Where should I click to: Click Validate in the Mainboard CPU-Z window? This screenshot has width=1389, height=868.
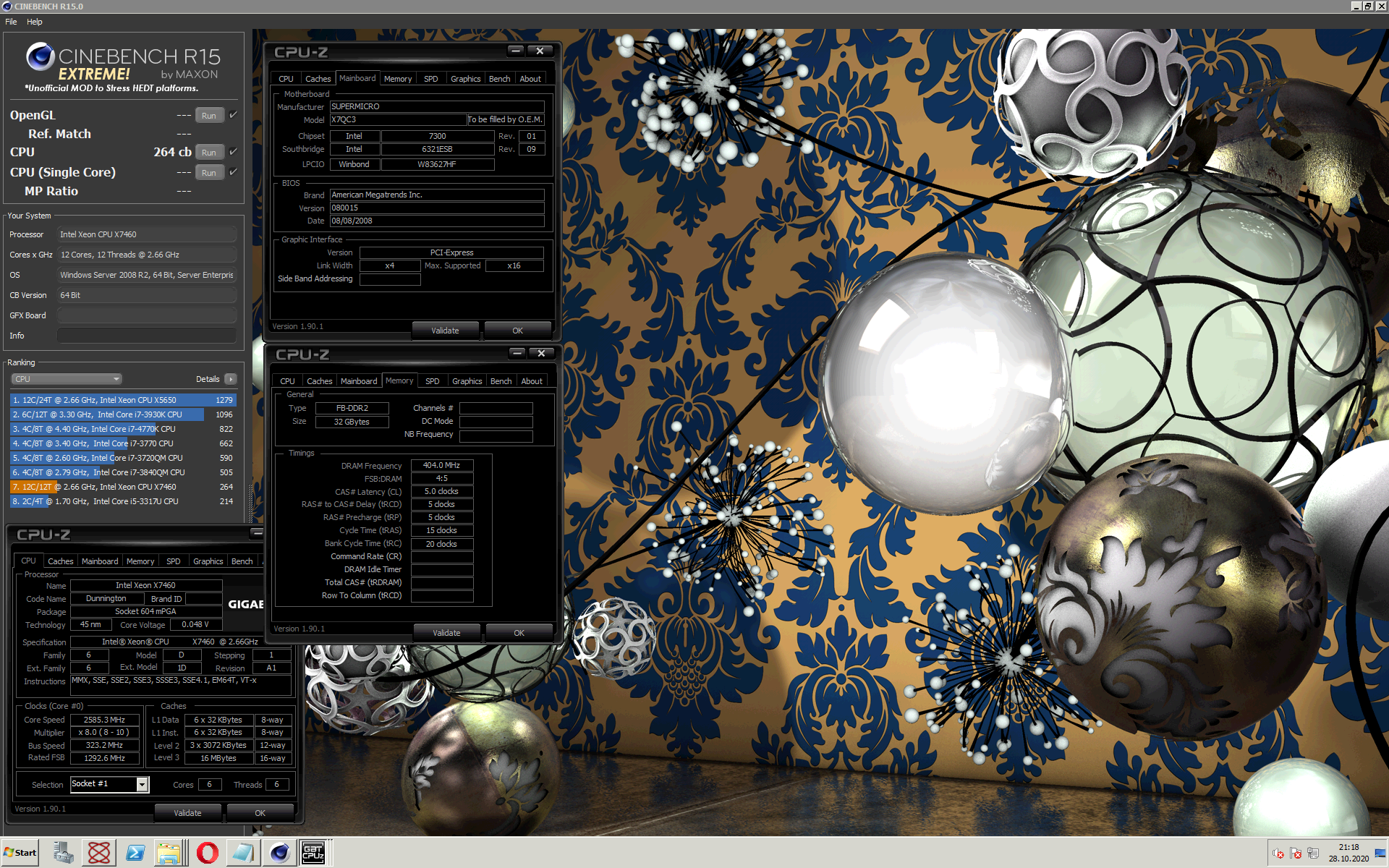point(445,331)
